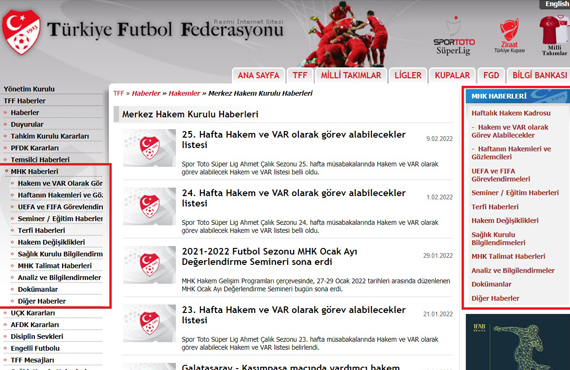The height and width of the screenshot is (370, 570).
Task: Open Haftalık Hakem Kadrosu in the right panel
Action: [x=511, y=113]
